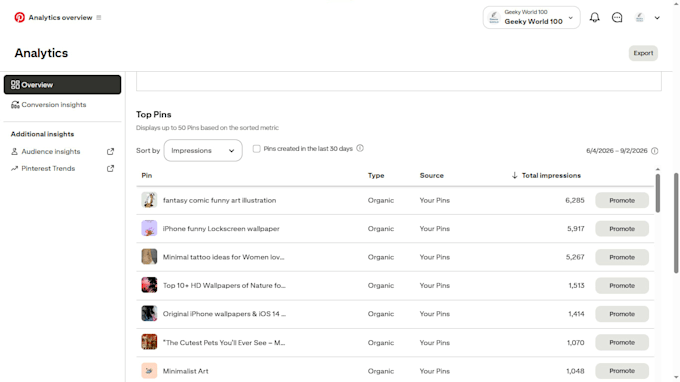680x382 pixels.
Task: Click the 1,513 impressions value
Action: pyautogui.click(x=576, y=285)
